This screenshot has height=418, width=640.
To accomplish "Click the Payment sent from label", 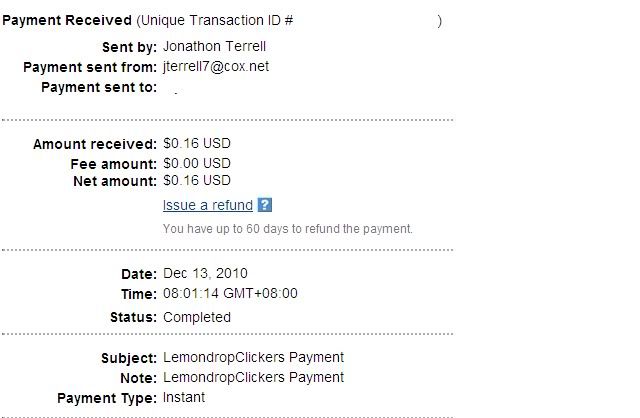I will [90, 67].
